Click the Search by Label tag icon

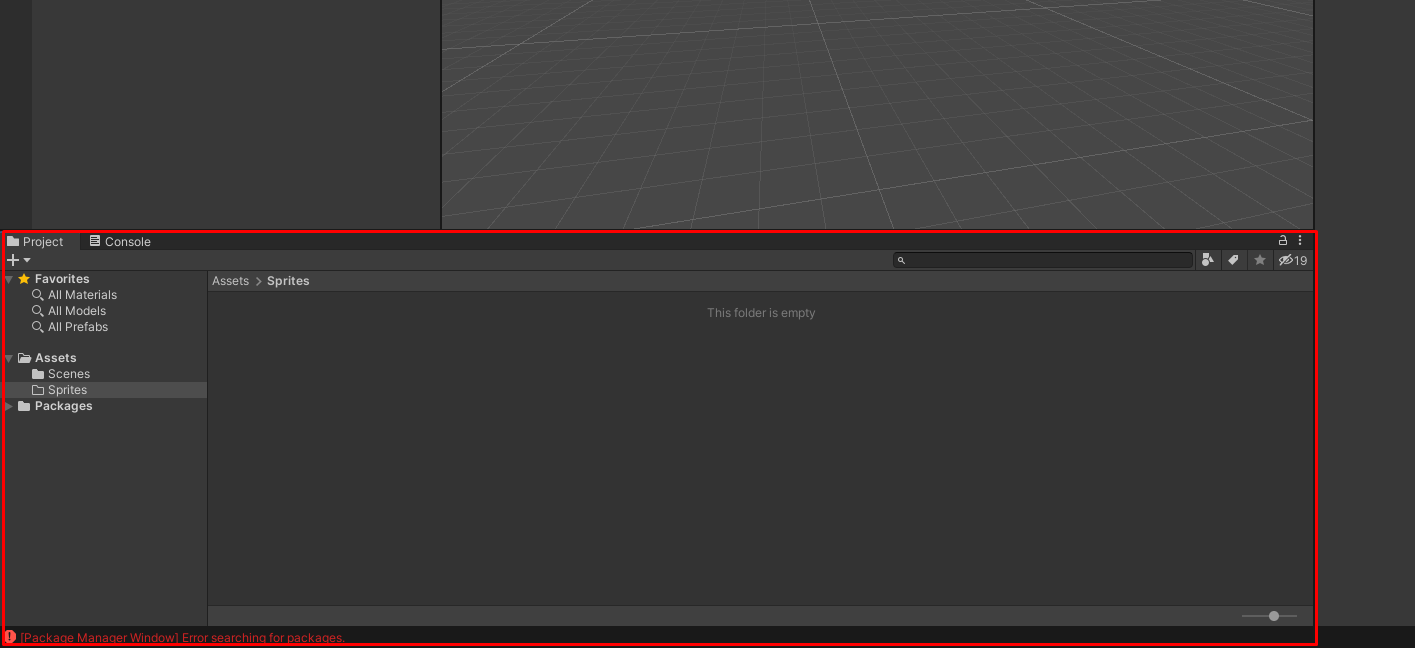point(1234,260)
